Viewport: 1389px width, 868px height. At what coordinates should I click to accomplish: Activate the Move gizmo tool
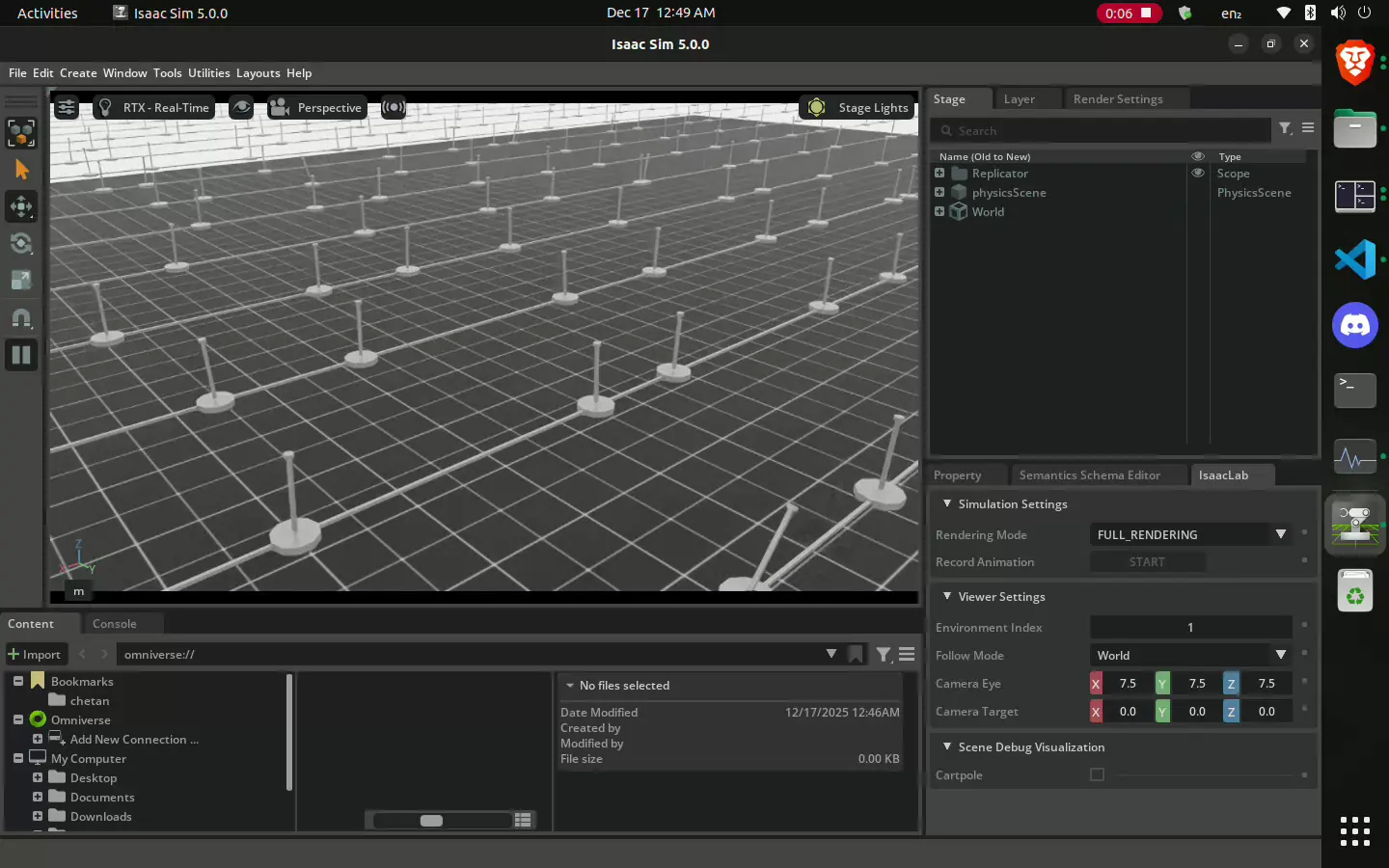(x=21, y=206)
